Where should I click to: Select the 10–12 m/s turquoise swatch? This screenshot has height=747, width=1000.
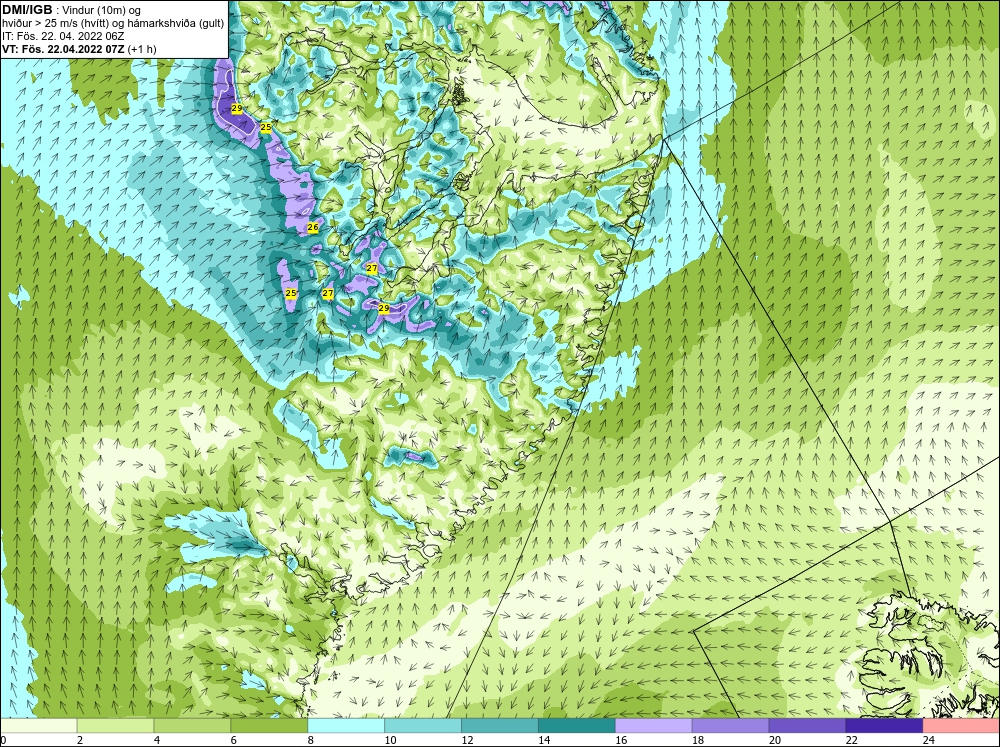(x=423, y=725)
